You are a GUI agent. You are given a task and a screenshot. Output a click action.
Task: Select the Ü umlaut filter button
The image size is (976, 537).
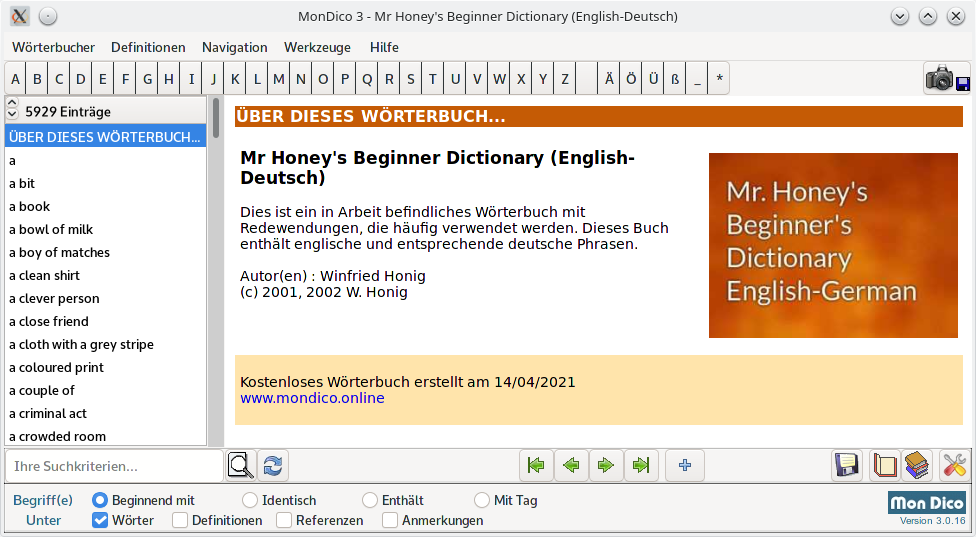pos(653,79)
